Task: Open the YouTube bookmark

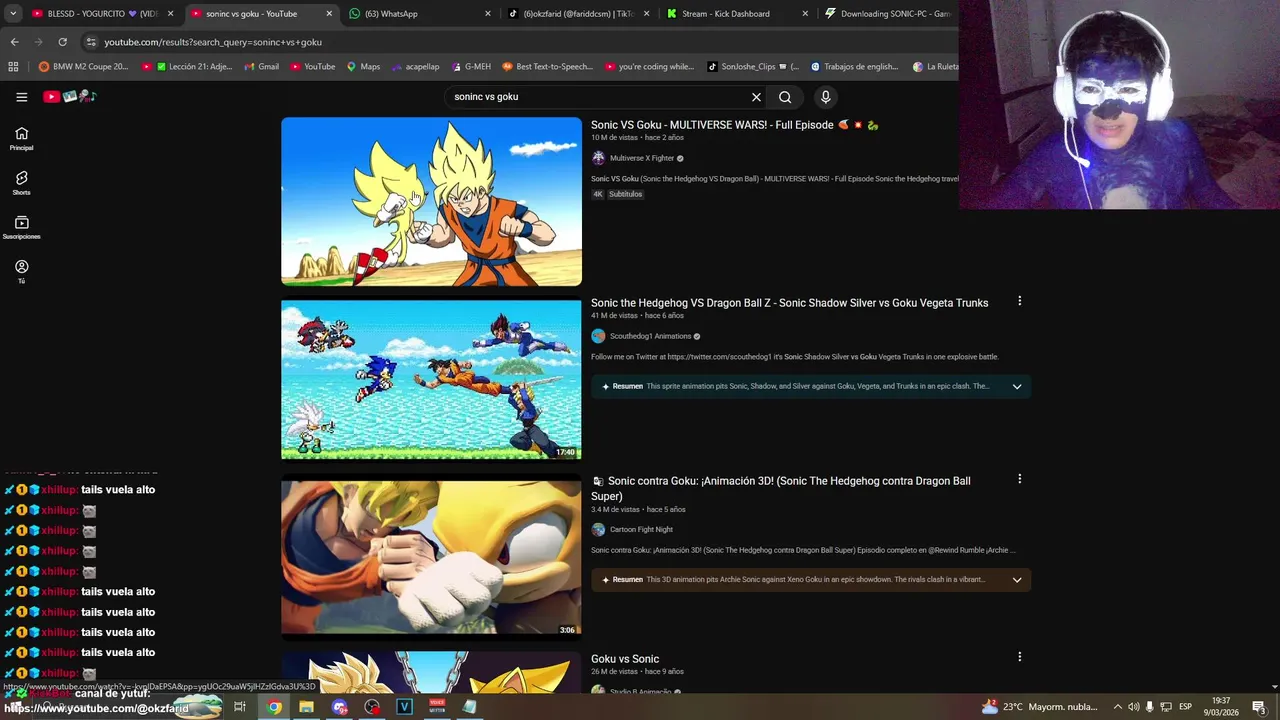Action: (312, 67)
